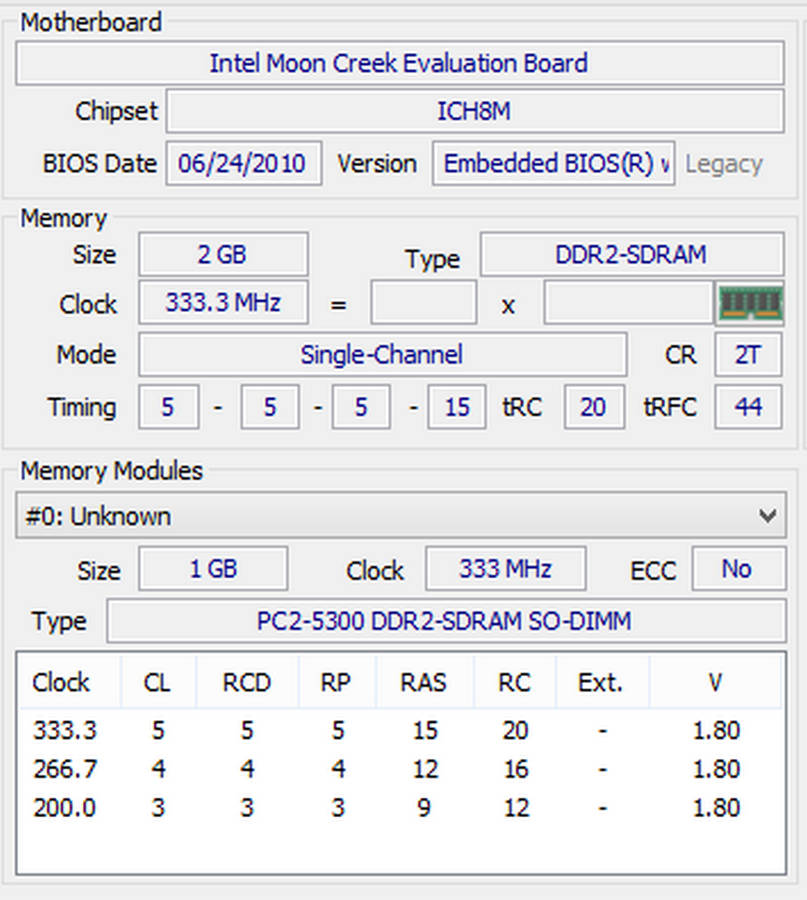Open the Memory Modules dropdown showing #0: Unknown
The height and width of the screenshot is (900, 807).
[x=400, y=516]
